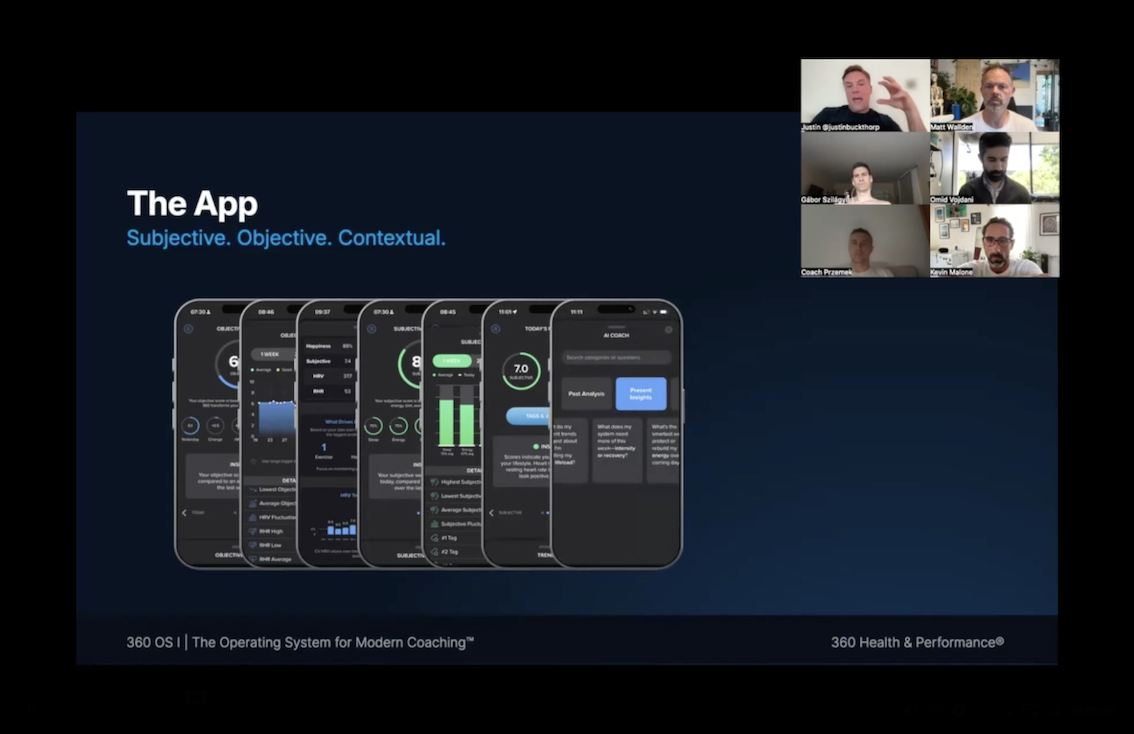Tap the Yesterday score ring
Viewport: 1134px width, 734px height.
tap(190, 425)
